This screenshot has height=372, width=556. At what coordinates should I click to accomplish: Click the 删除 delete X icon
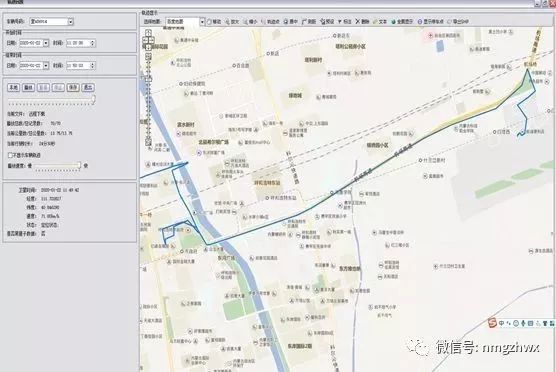point(357,22)
